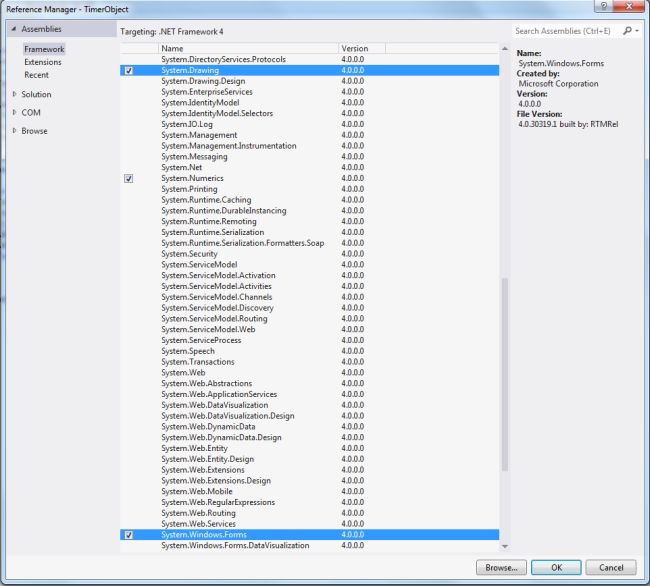Click the scroll up arrow of list

pyautogui.click(x=504, y=49)
